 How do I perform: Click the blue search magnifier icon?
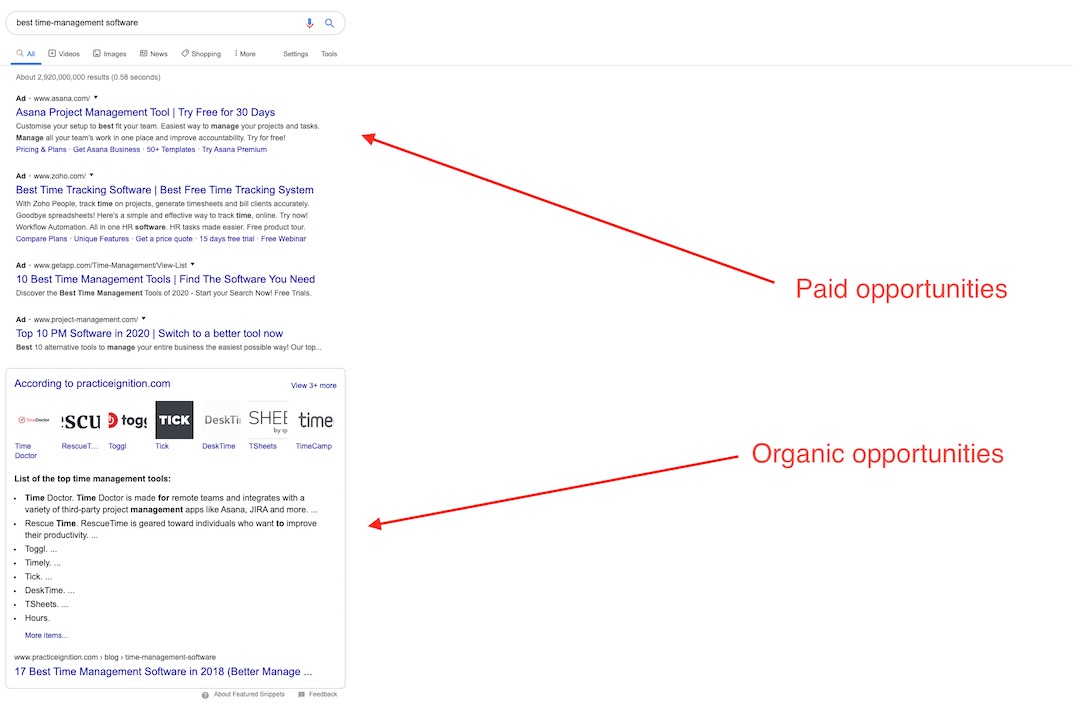pos(329,23)
